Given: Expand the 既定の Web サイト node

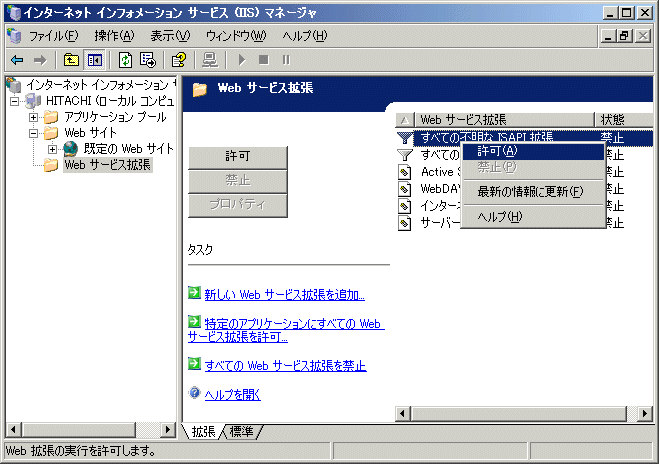Looking at the screenshot, I should (53, 149).
